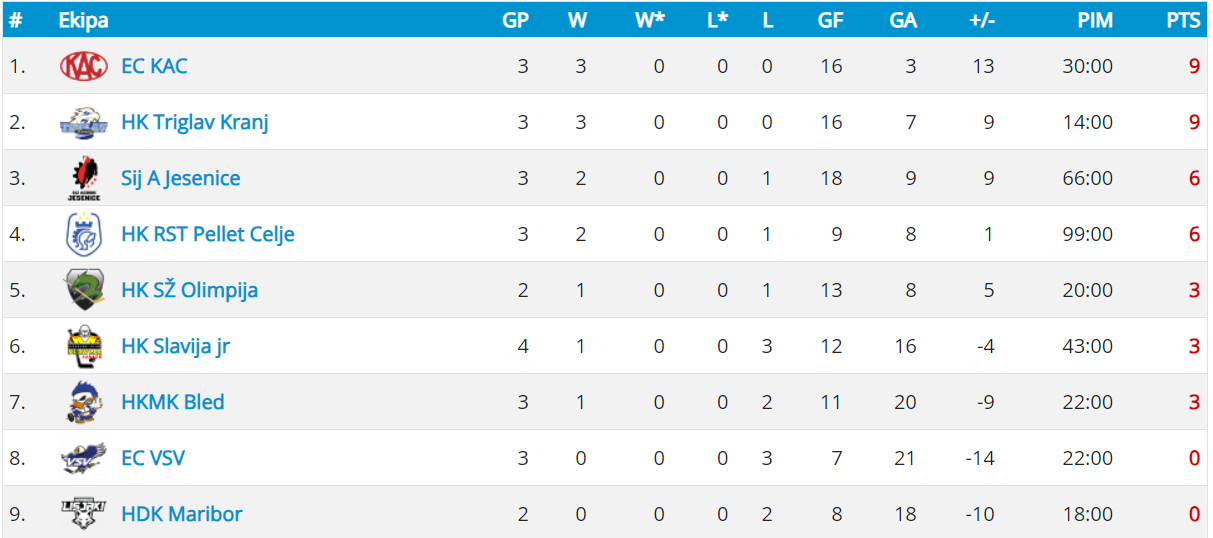1213x538 pixels.
Task: Click the HDK Maribor logo
Action: coord(83,514)
